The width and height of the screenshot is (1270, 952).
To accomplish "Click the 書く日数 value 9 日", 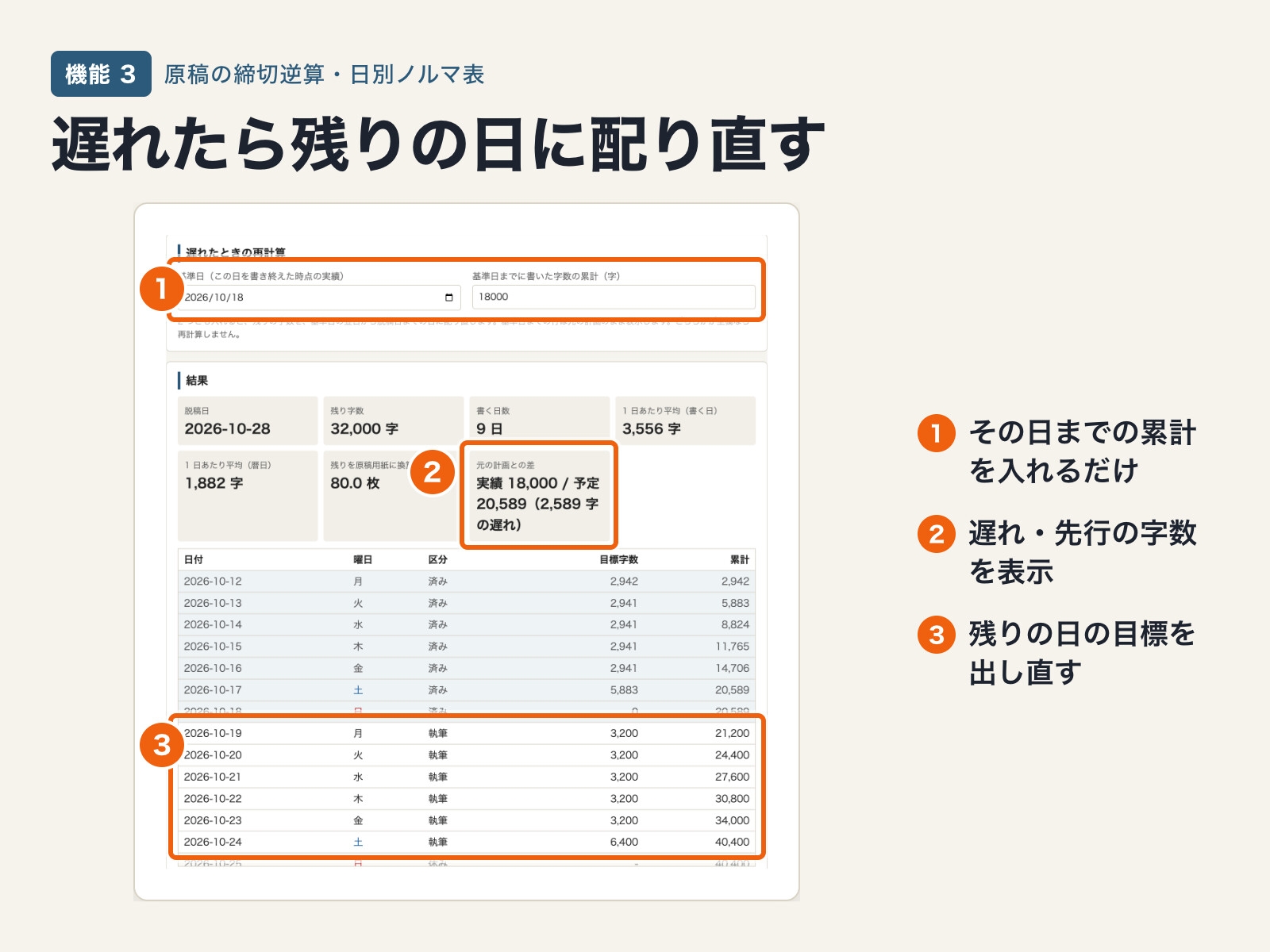I will coord(489,428).
